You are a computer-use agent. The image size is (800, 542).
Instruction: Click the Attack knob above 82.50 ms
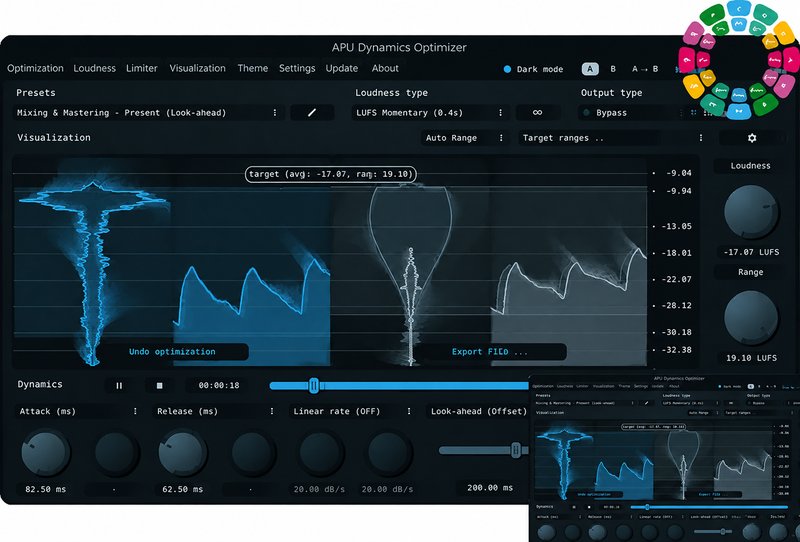point(45,452)
